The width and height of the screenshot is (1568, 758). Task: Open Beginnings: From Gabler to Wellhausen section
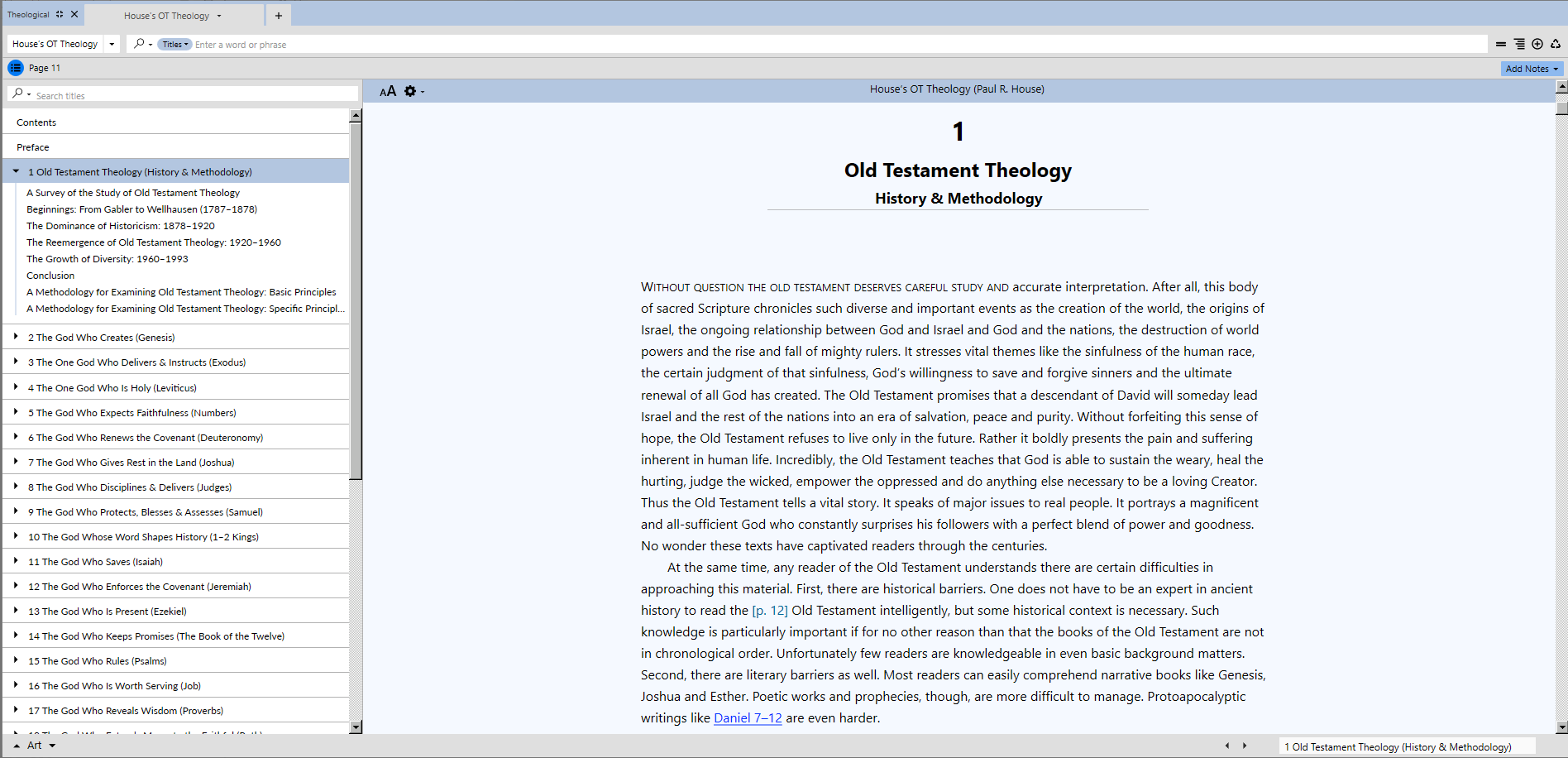(141, 209)
